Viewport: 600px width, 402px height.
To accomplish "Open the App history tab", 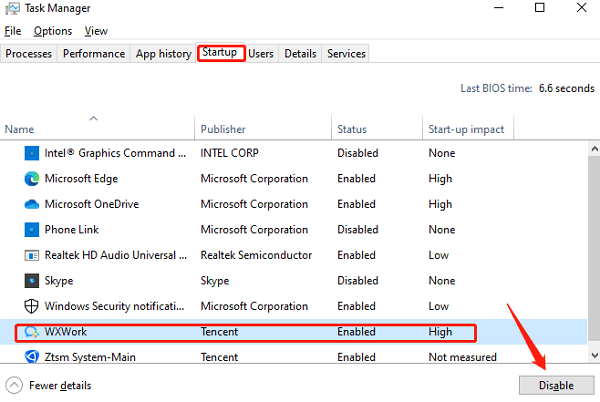I will (x=163, y=53).
